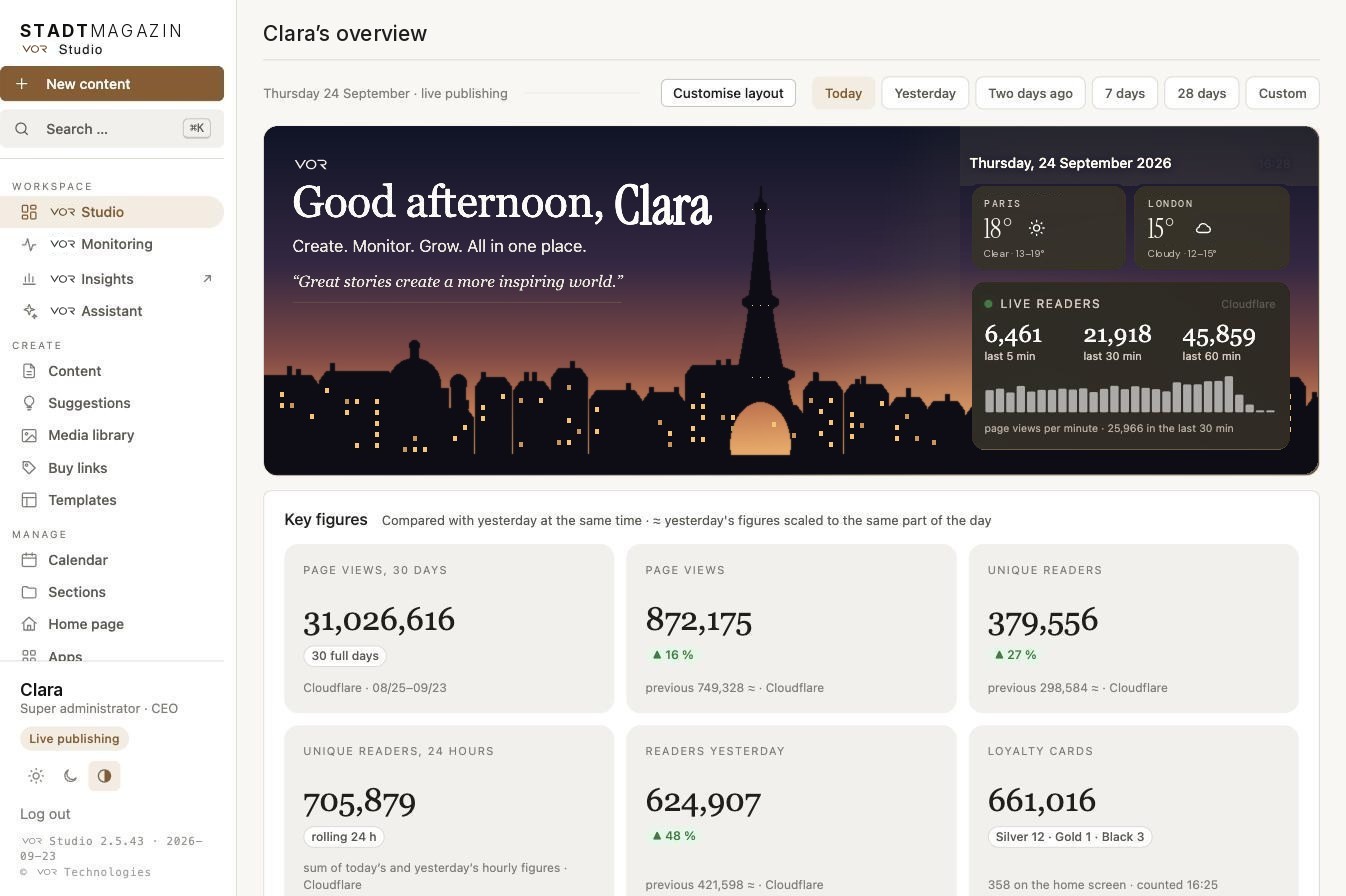Viewport: 1346px width, 896px height.
Task: Select the 28 days range
Action: [1202, 93]
